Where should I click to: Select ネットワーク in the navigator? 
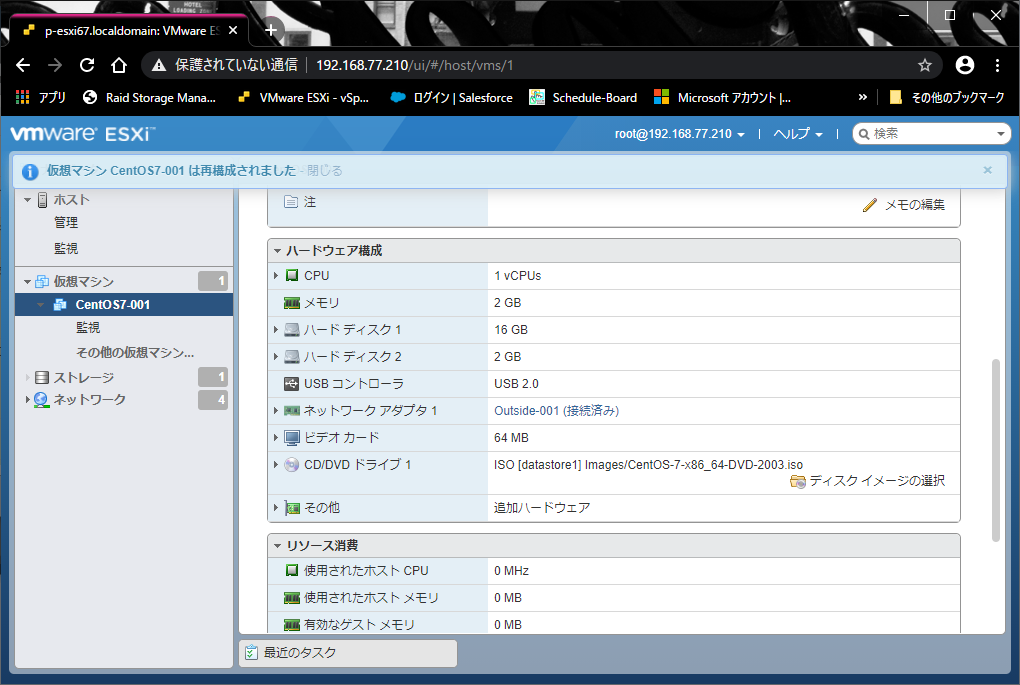point(89,399)
